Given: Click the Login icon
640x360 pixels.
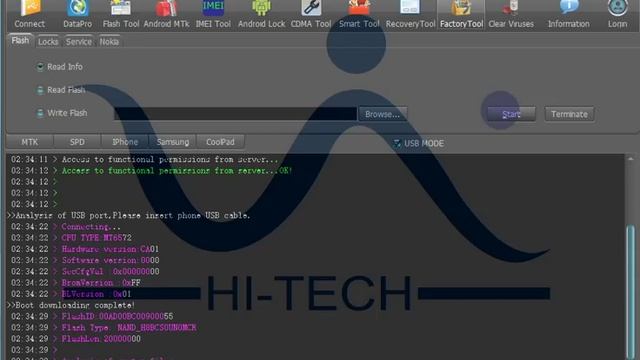Looking at the screenshot, I should (x=618, y=14).
